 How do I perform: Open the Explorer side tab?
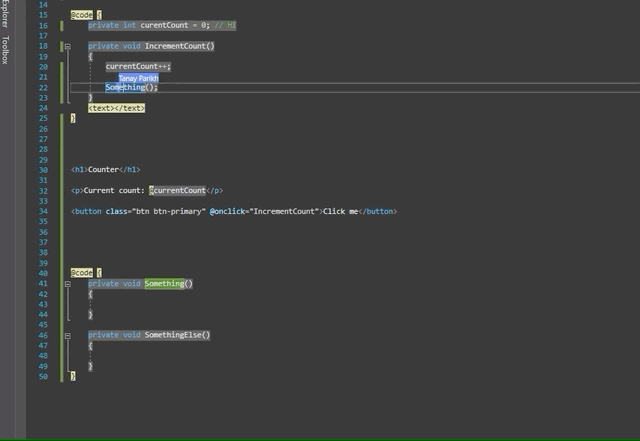[x=5, y=13]
